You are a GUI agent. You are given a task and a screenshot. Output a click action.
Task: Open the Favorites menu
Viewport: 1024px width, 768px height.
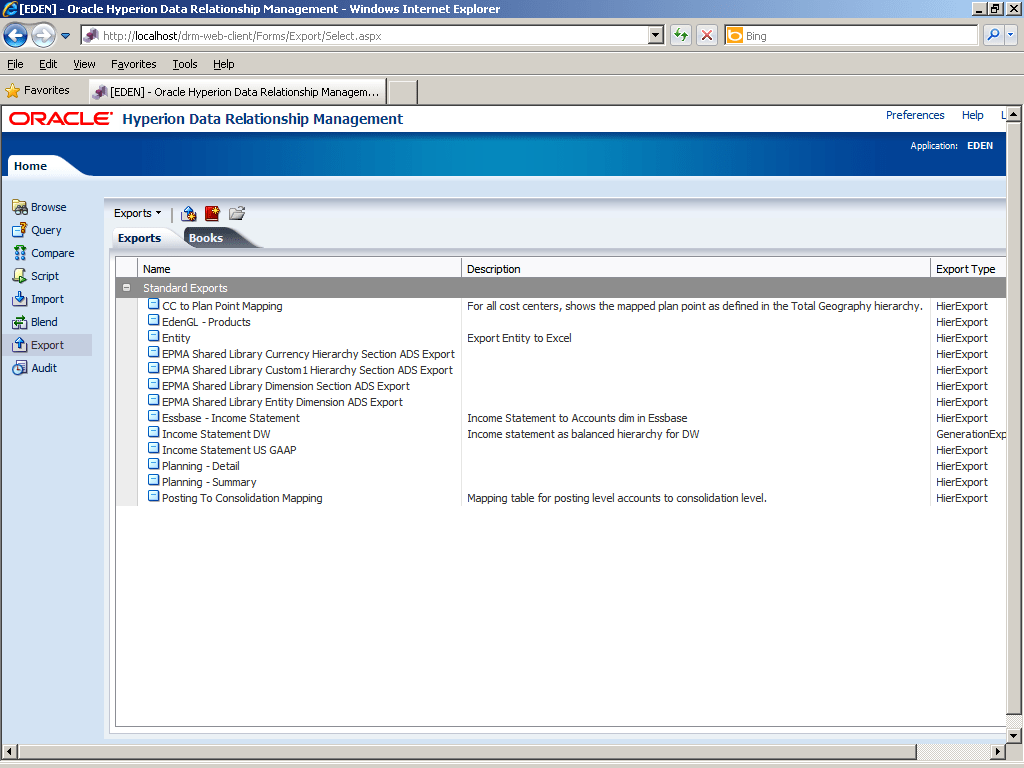133,64
